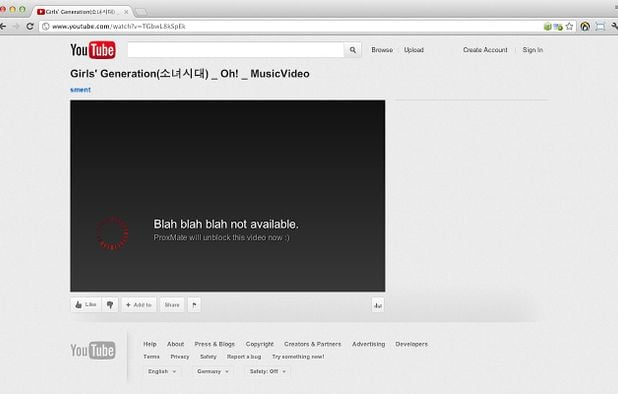Click the Sign In link

click(x=532, y=50)
